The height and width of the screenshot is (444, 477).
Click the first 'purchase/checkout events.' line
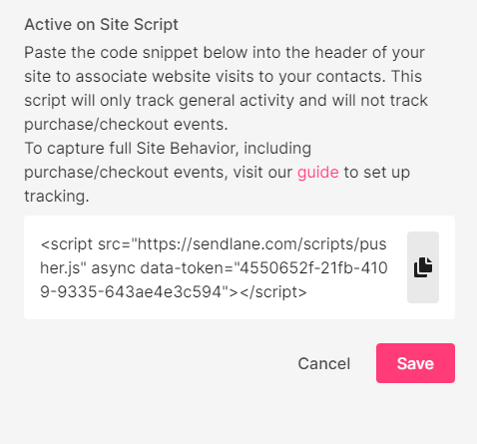click(126, 124)
